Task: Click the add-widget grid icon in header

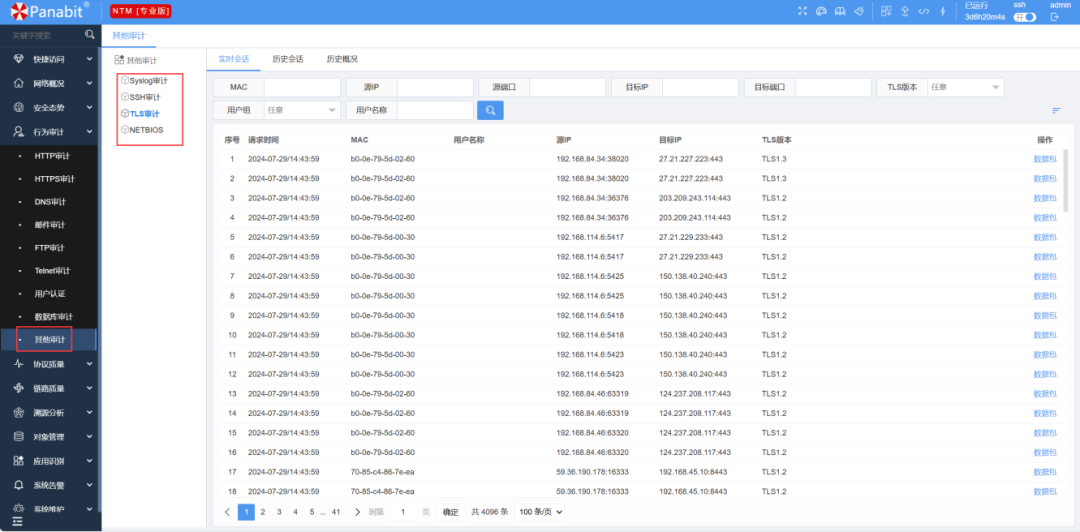Action: pos(886,11)
